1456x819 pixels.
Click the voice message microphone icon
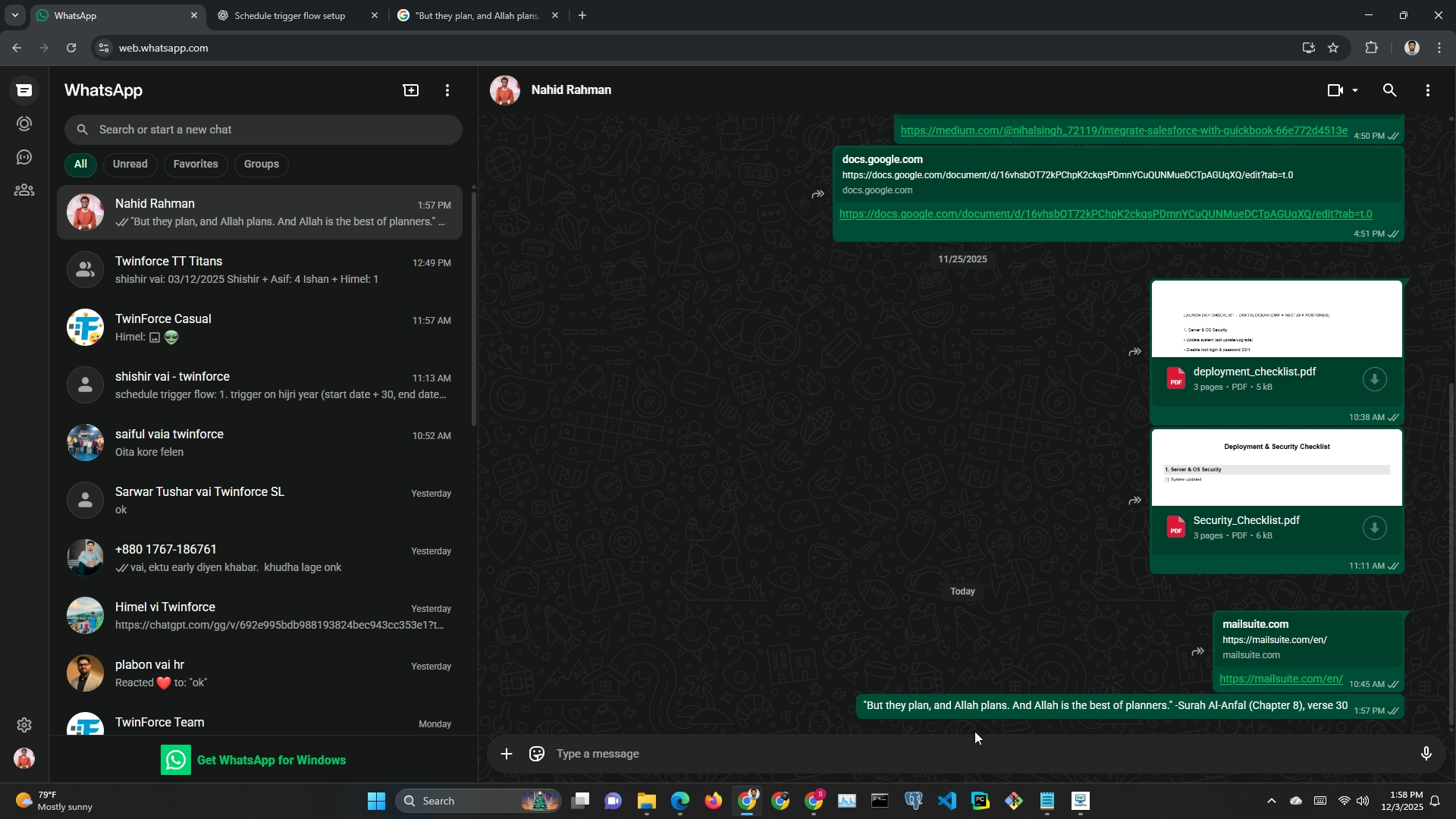click(x=1426, y=754)
